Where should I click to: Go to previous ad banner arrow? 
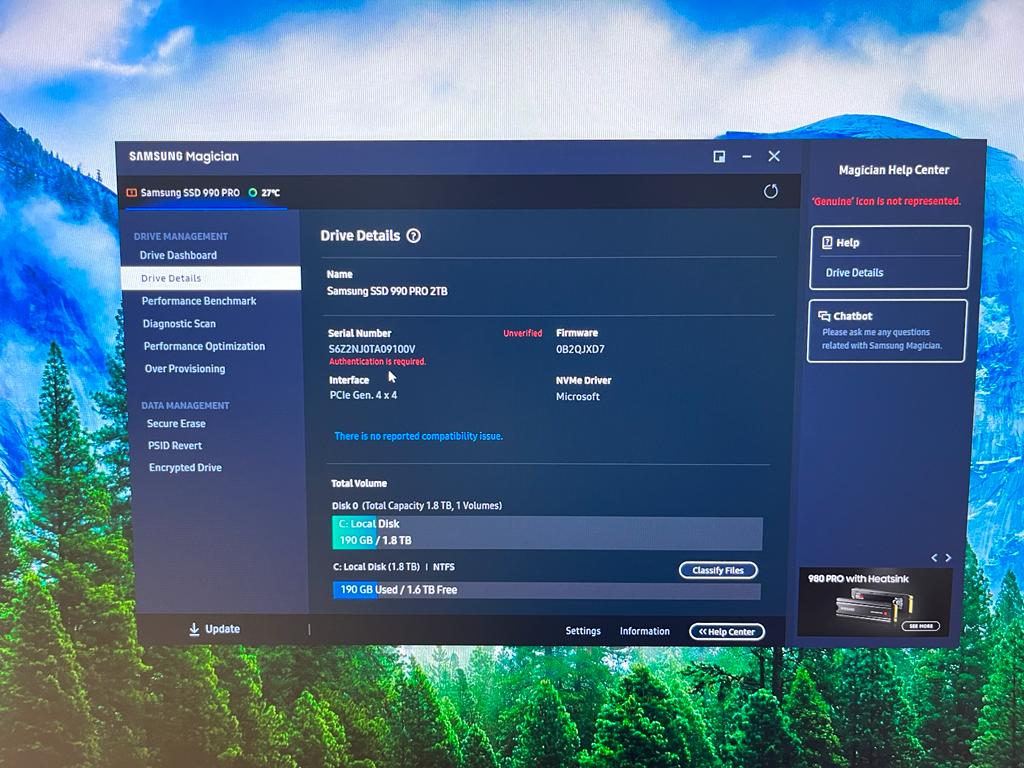(x=934, y=558)
